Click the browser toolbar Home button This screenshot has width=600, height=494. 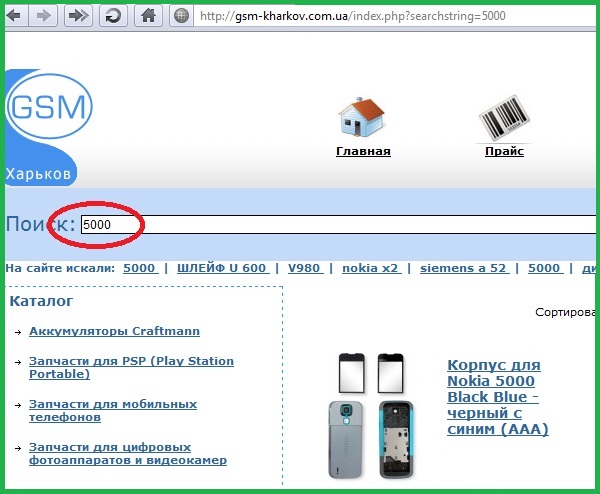tap(147, 16)
